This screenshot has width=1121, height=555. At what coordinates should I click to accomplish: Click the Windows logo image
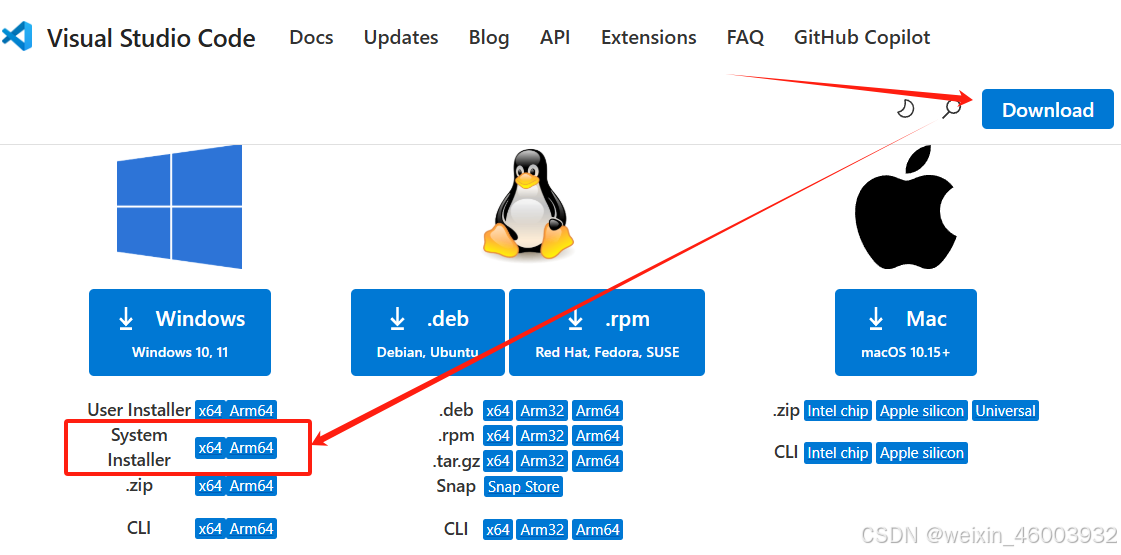(179, 207)
